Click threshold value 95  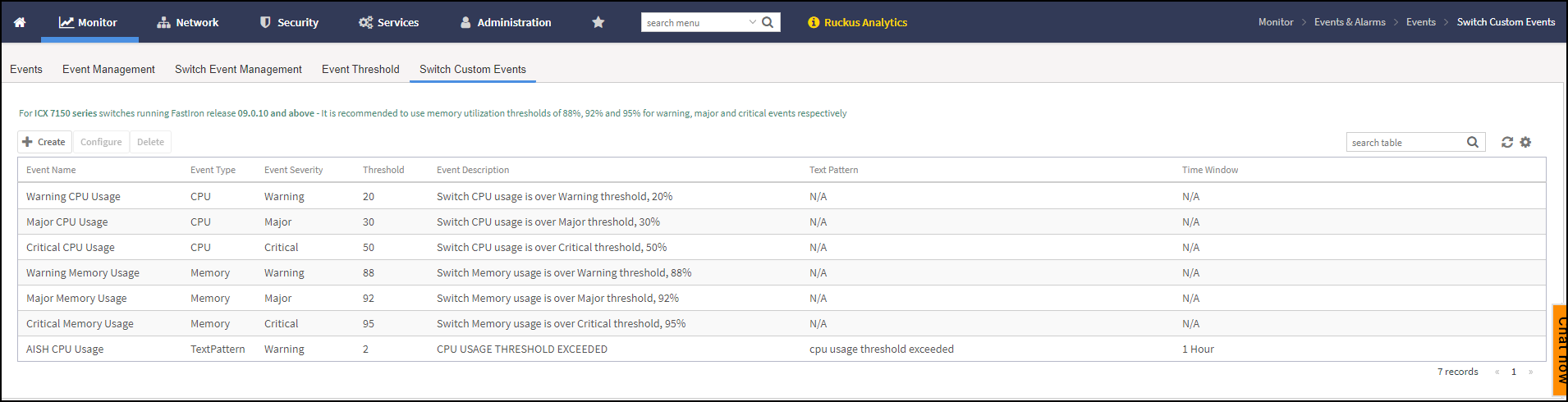pos(369,323)
